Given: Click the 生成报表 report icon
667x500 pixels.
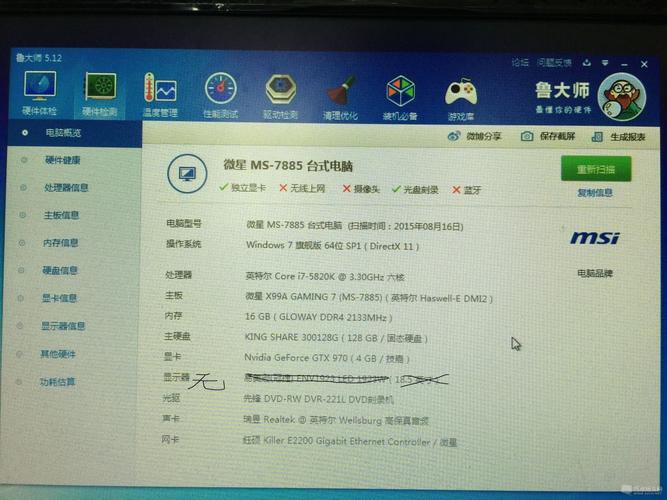Looking at the screenshot, I should point(597,137).
